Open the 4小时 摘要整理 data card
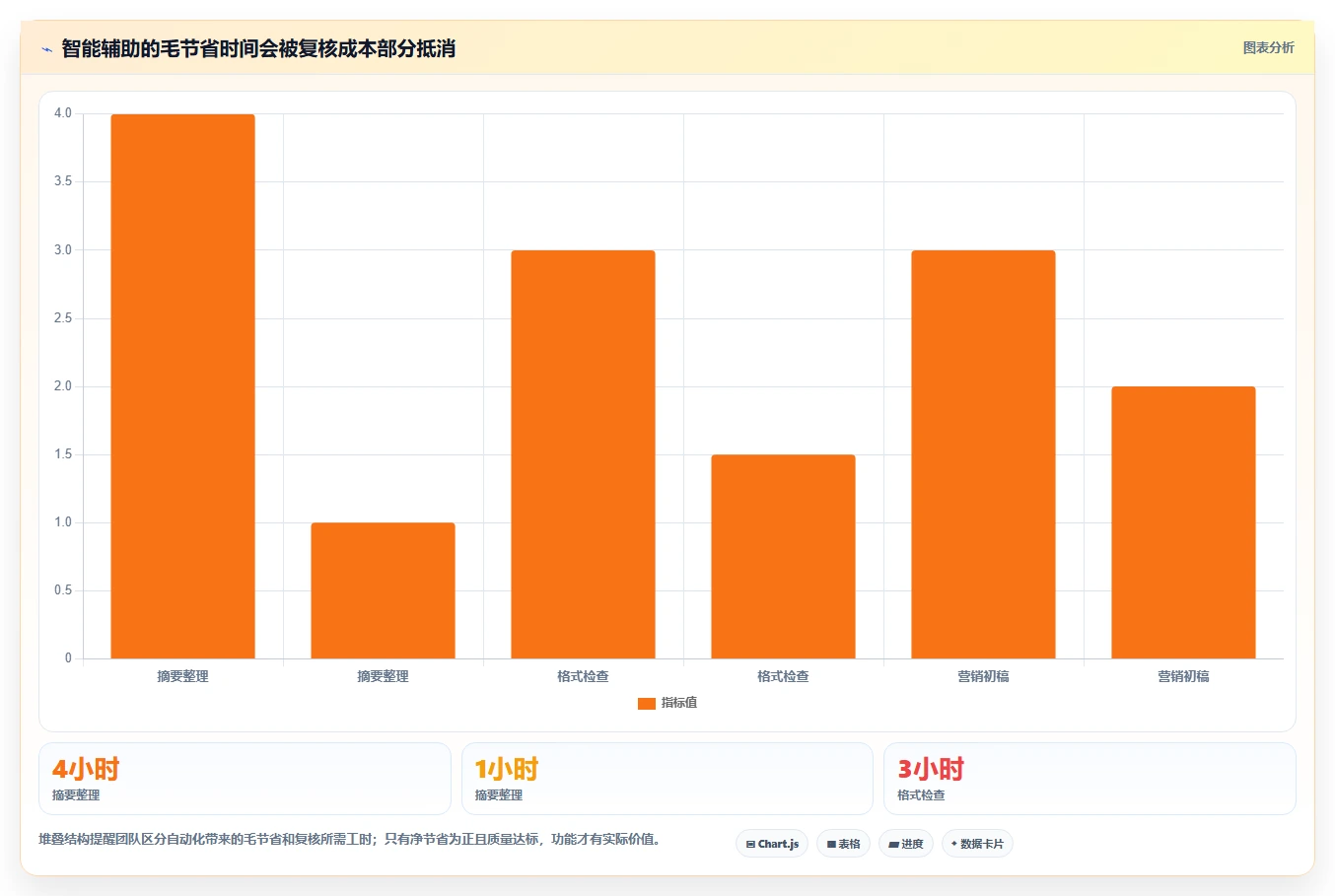 (x=245, y=779)
